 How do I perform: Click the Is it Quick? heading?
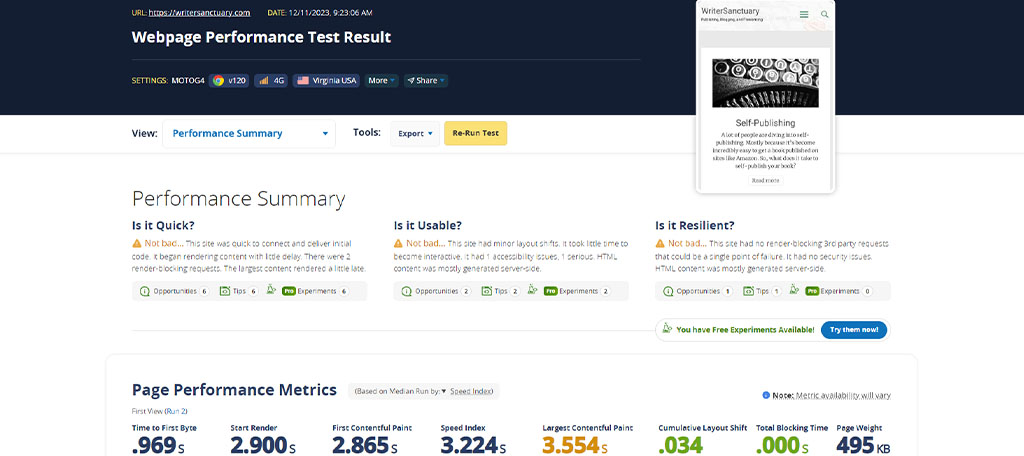tap(163, 225)
